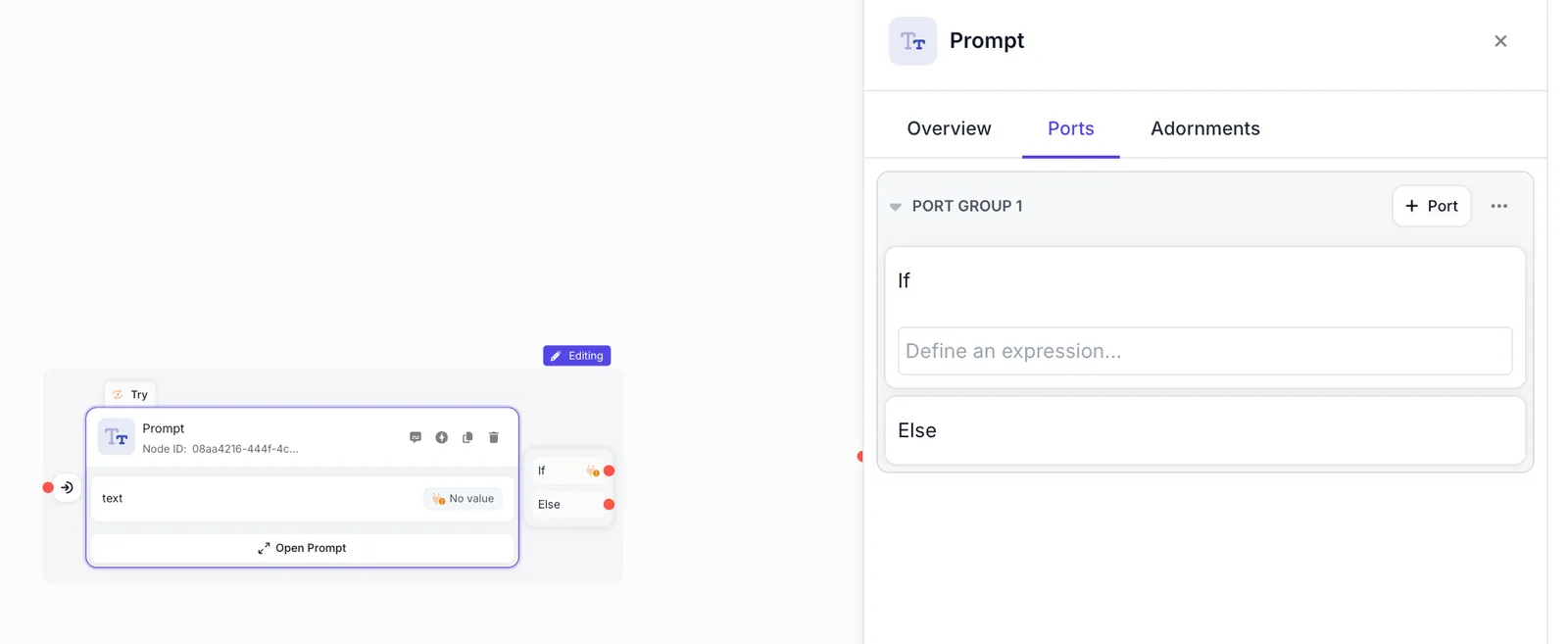The height and width of the screenshot is (644, 1568).
Task: Click the Define an expression input field
Action: click(1204, 351)
